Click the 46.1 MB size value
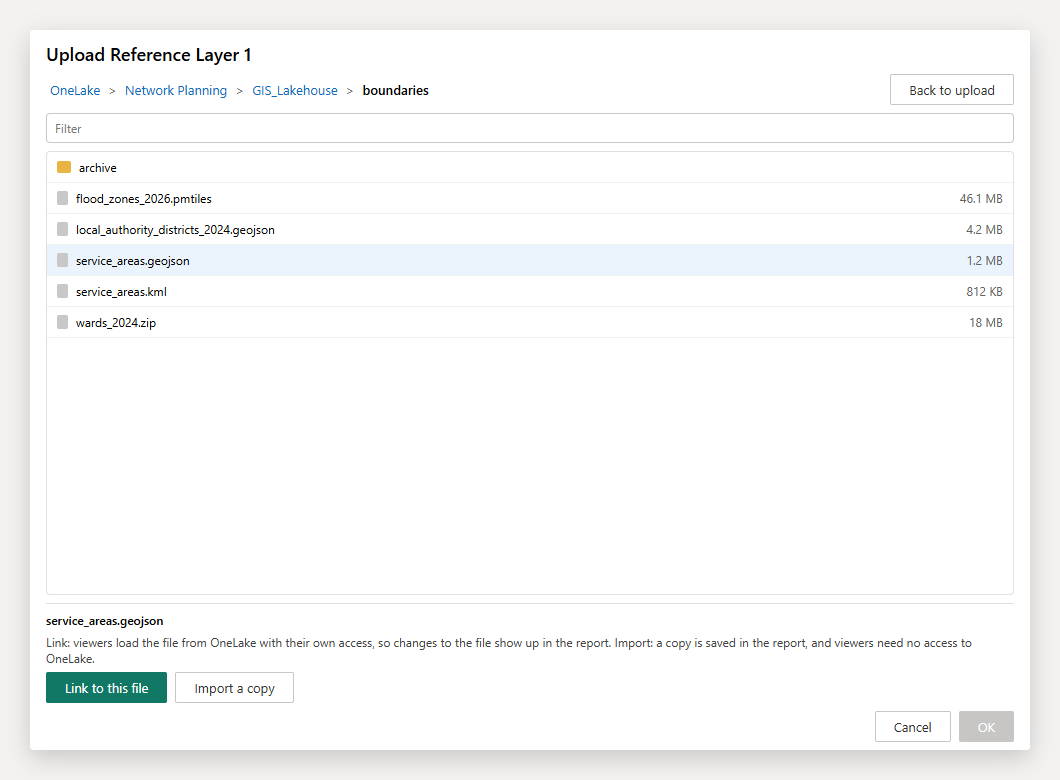 pyautogui.click(x=981, y=199)
